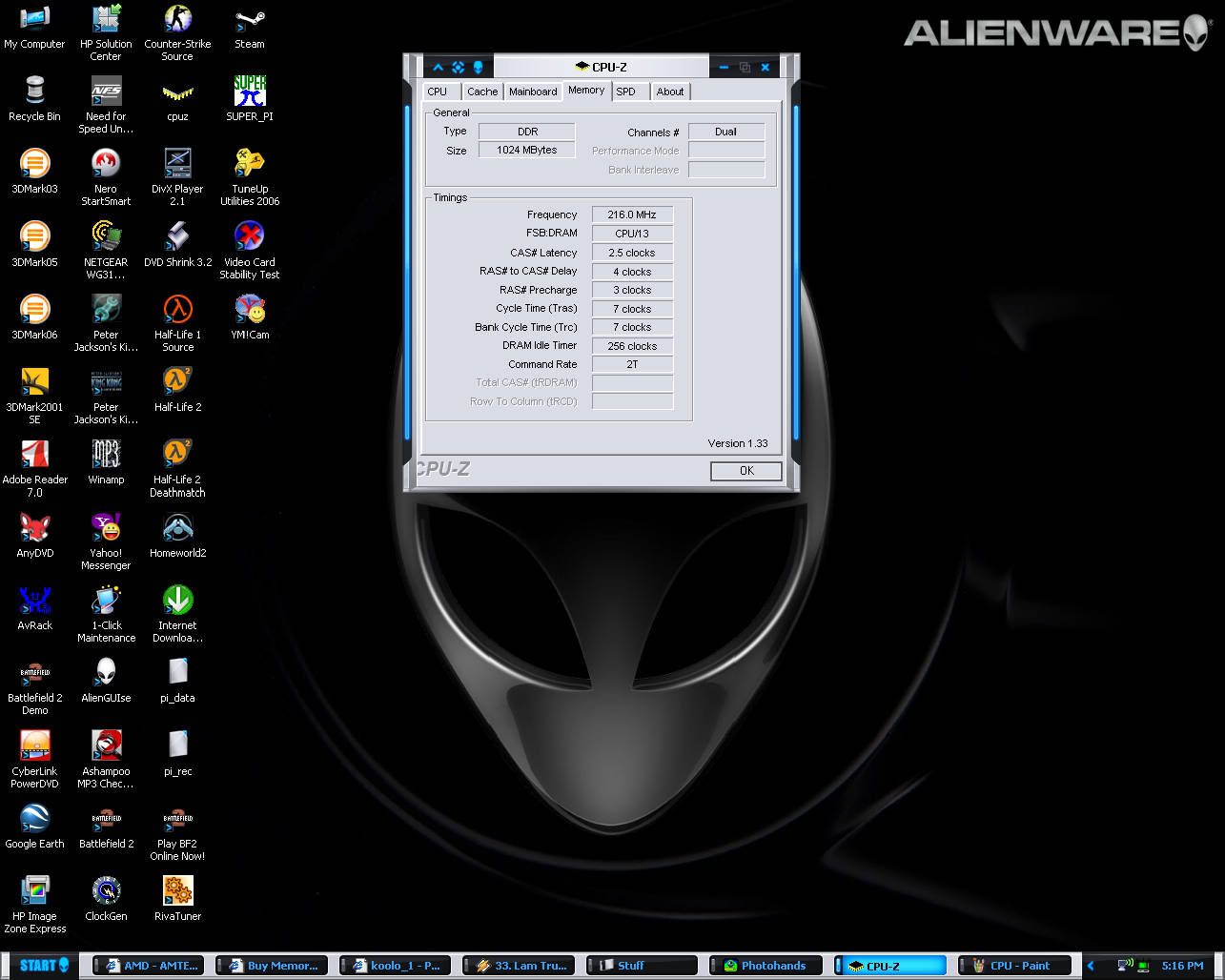Viewport: 1225px width, 980px height.
Task: Open Photohands taskbar item
Action: tap(766, 966)
